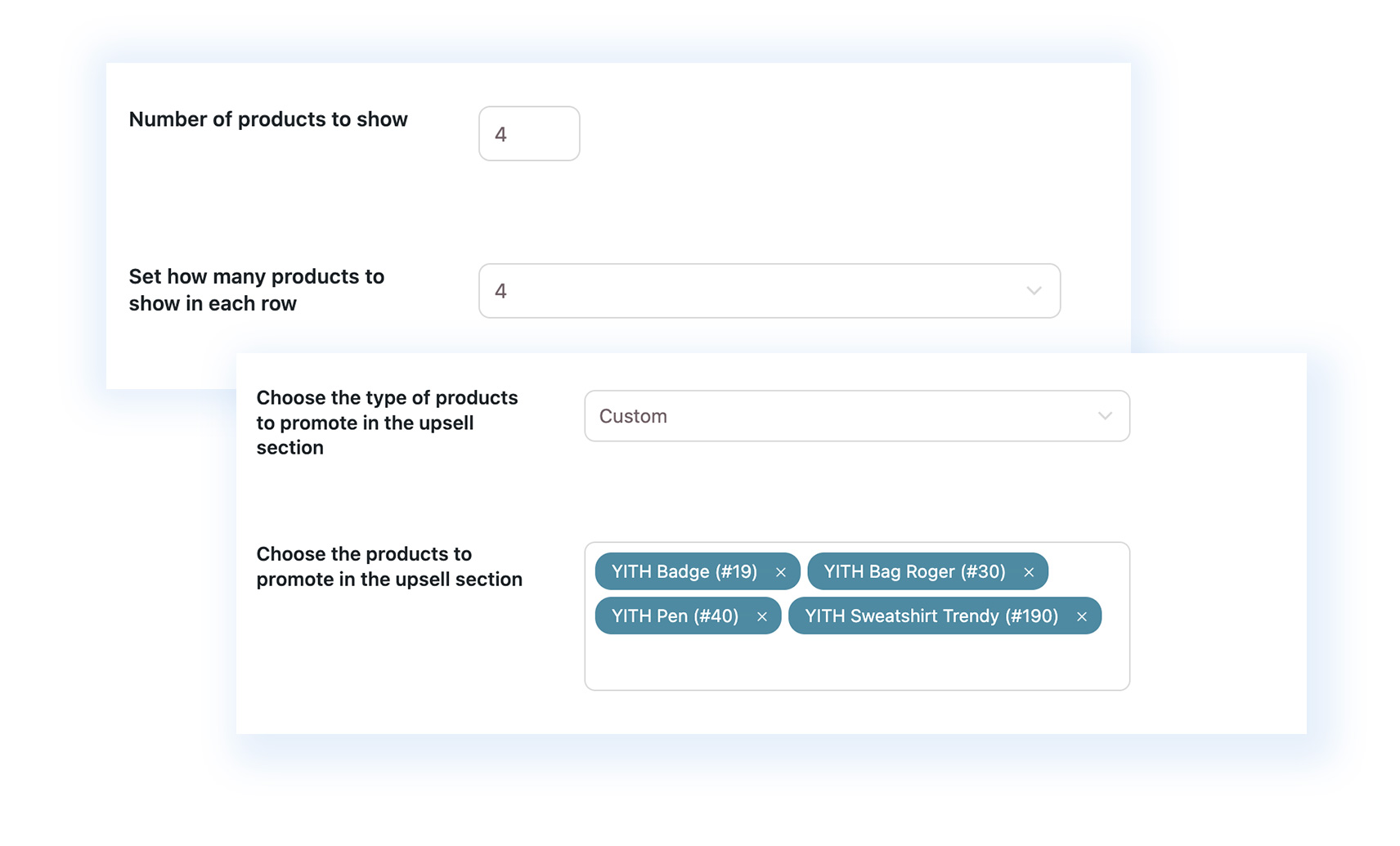The width and height of the screenshot is (1400, 846).
Task: Select the YITH Pen (#40) tag text
Action: pyautogui.click(x=675, y=615)
